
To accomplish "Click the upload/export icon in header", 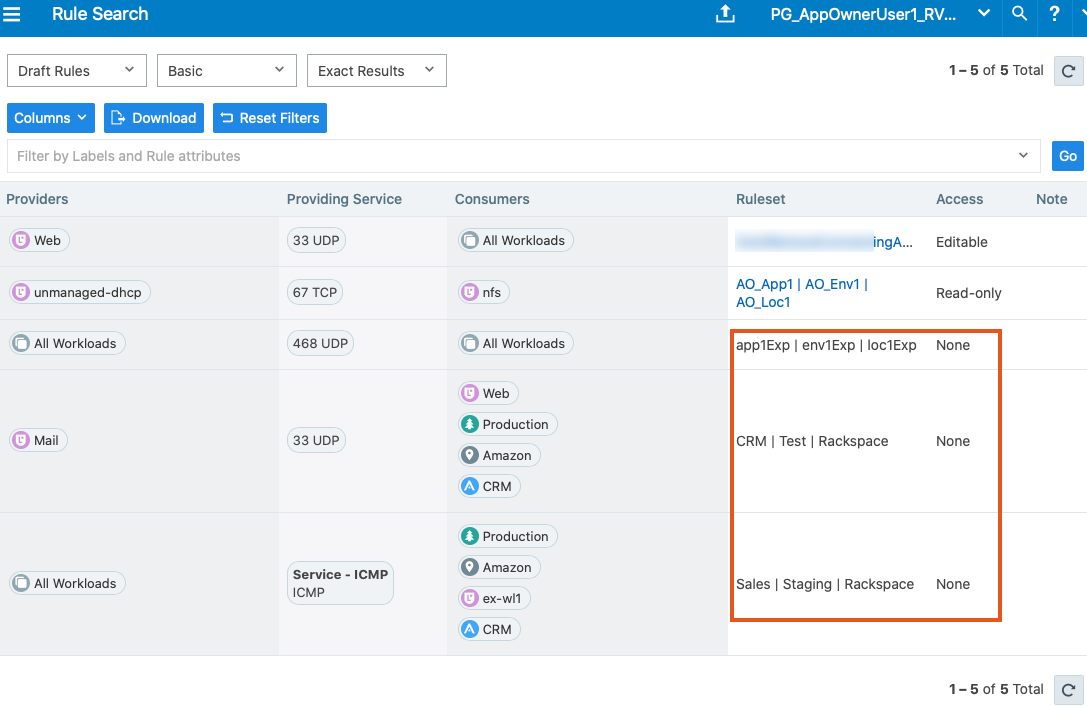I will pos(725,14).
